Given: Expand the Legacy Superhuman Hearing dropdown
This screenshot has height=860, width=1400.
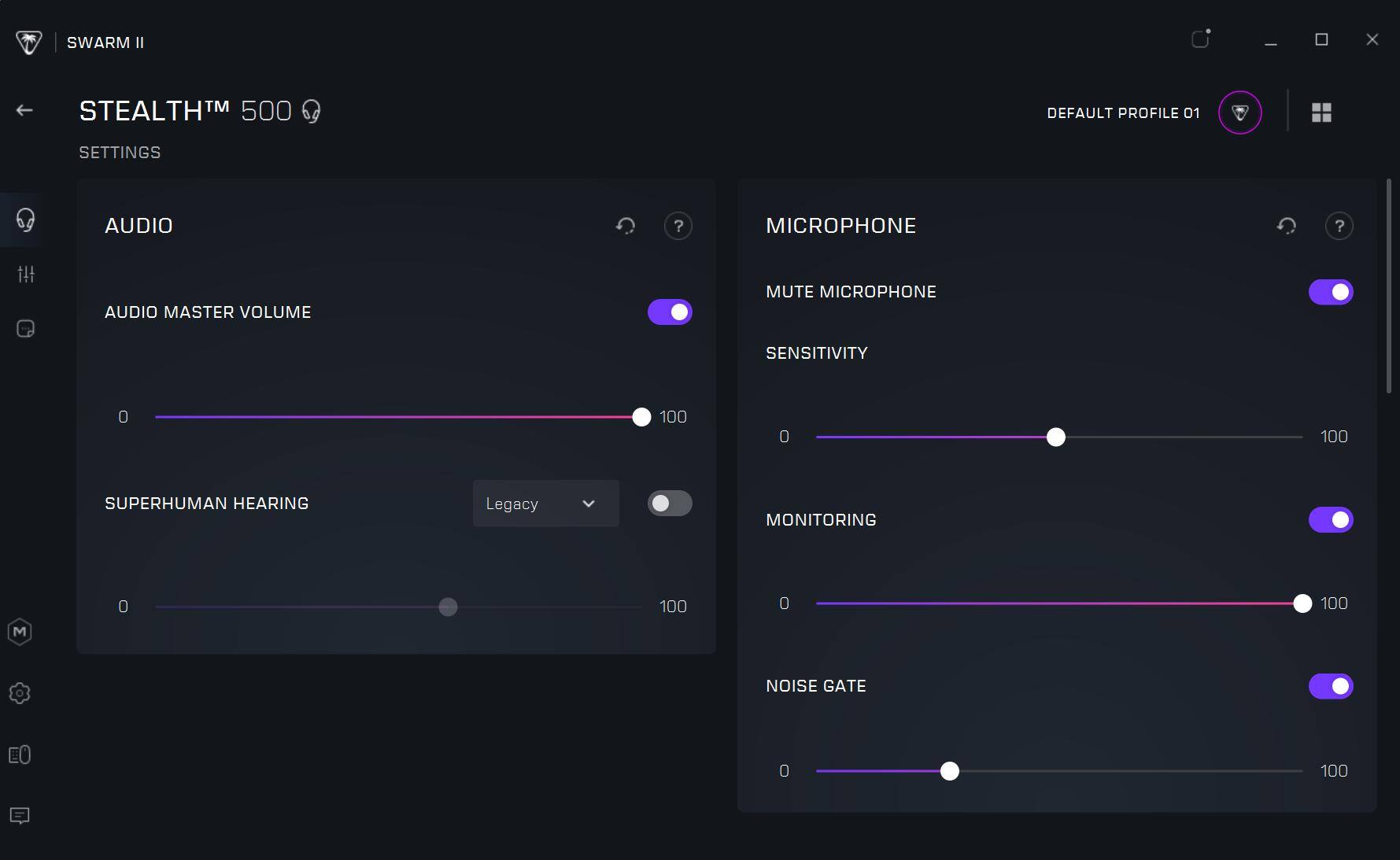Looking at the screenshot, I should [x=545, y=504].
